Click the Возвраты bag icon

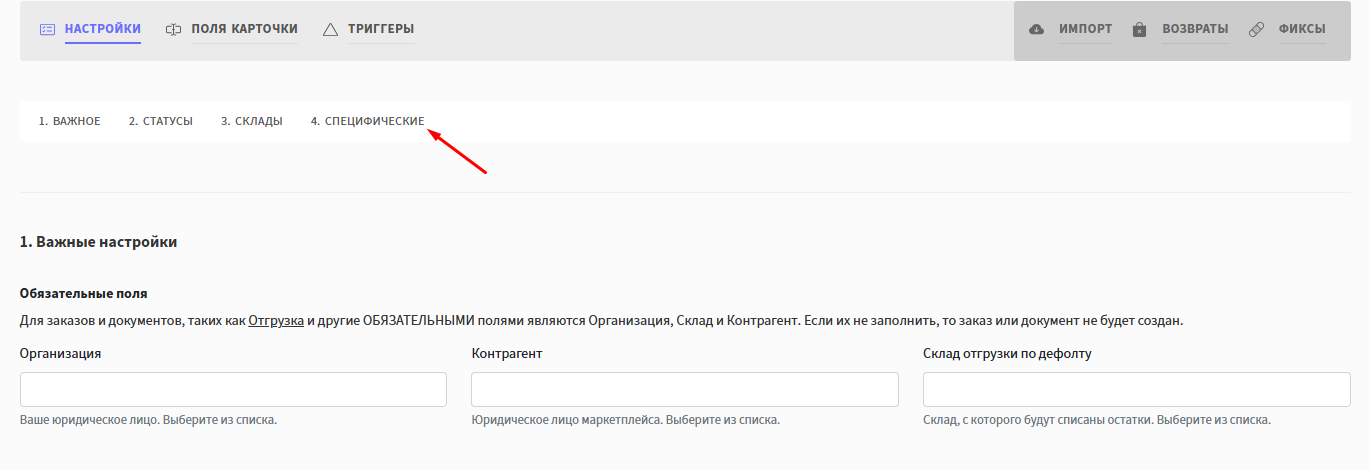(x=1139, y=30)
